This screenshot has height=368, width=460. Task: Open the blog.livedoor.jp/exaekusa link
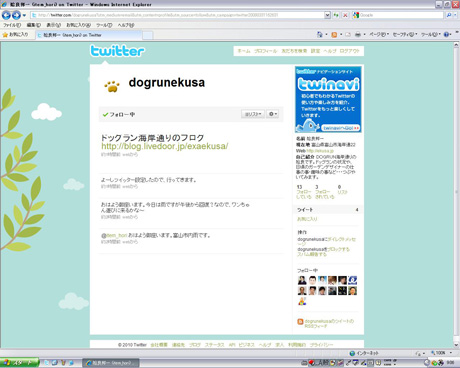pyautogui.click(x=165, y=146)
